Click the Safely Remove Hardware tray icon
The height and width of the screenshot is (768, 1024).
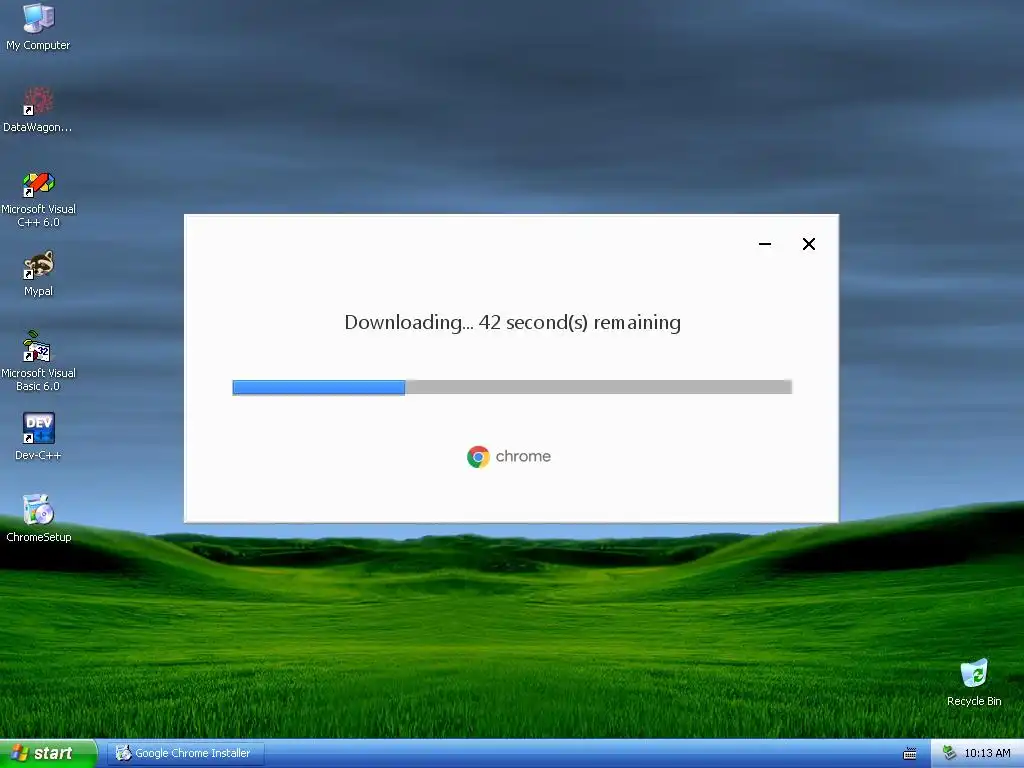pyautogui.click(x=949, y=753)
